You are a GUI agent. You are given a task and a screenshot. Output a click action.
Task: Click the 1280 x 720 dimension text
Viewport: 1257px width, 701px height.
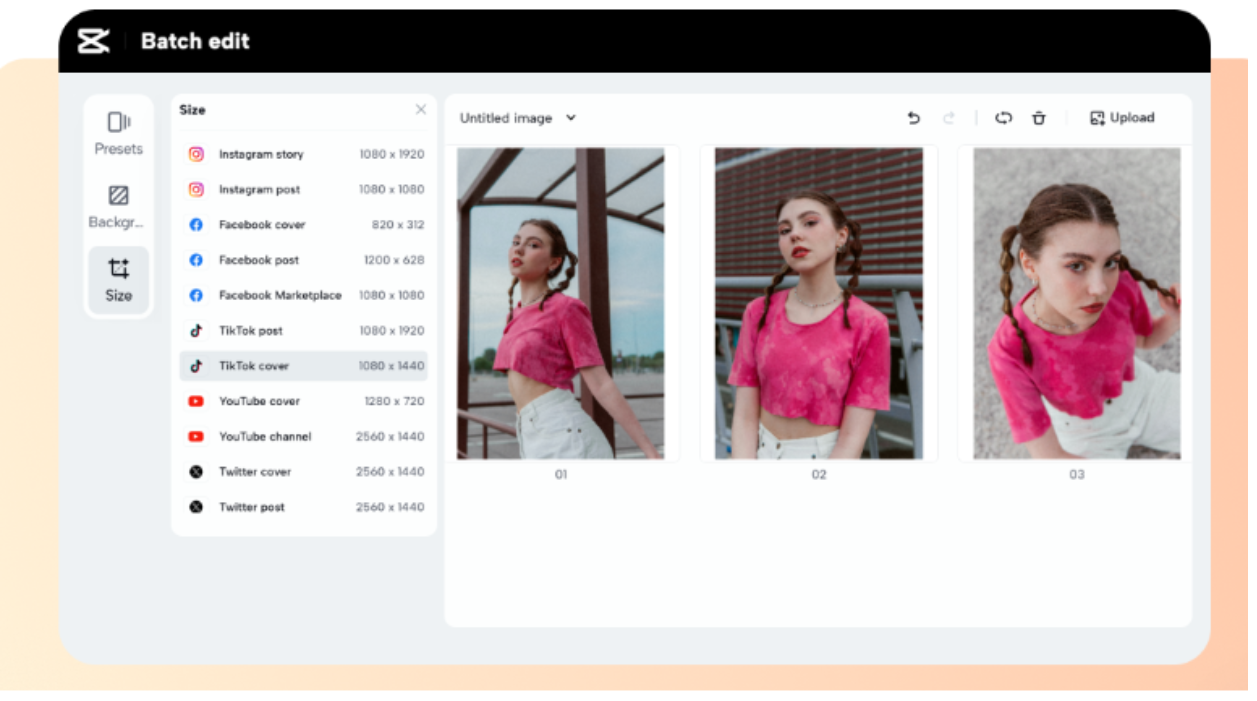coord(394,401)
